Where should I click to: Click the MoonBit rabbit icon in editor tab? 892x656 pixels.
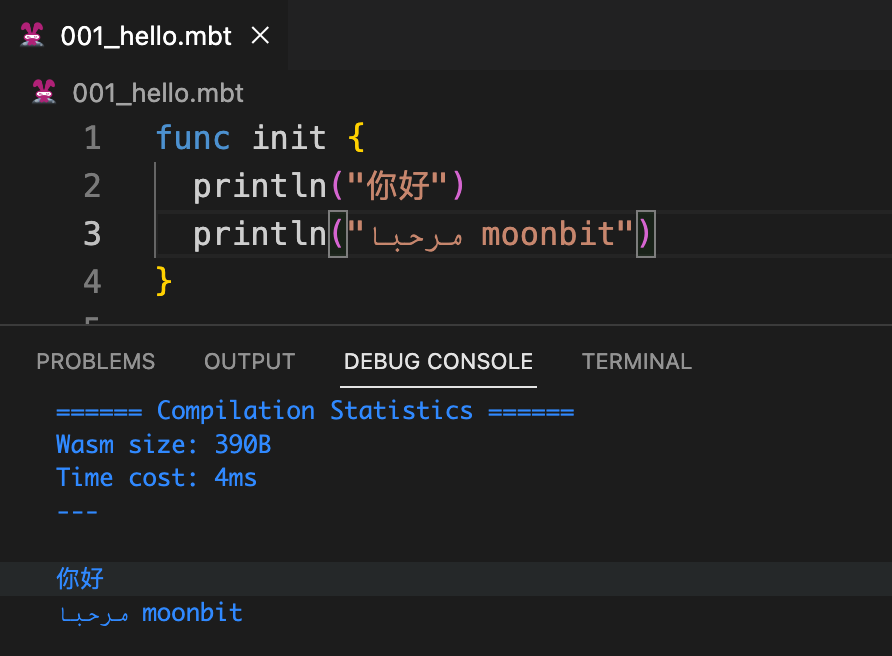tap(33, 36)
